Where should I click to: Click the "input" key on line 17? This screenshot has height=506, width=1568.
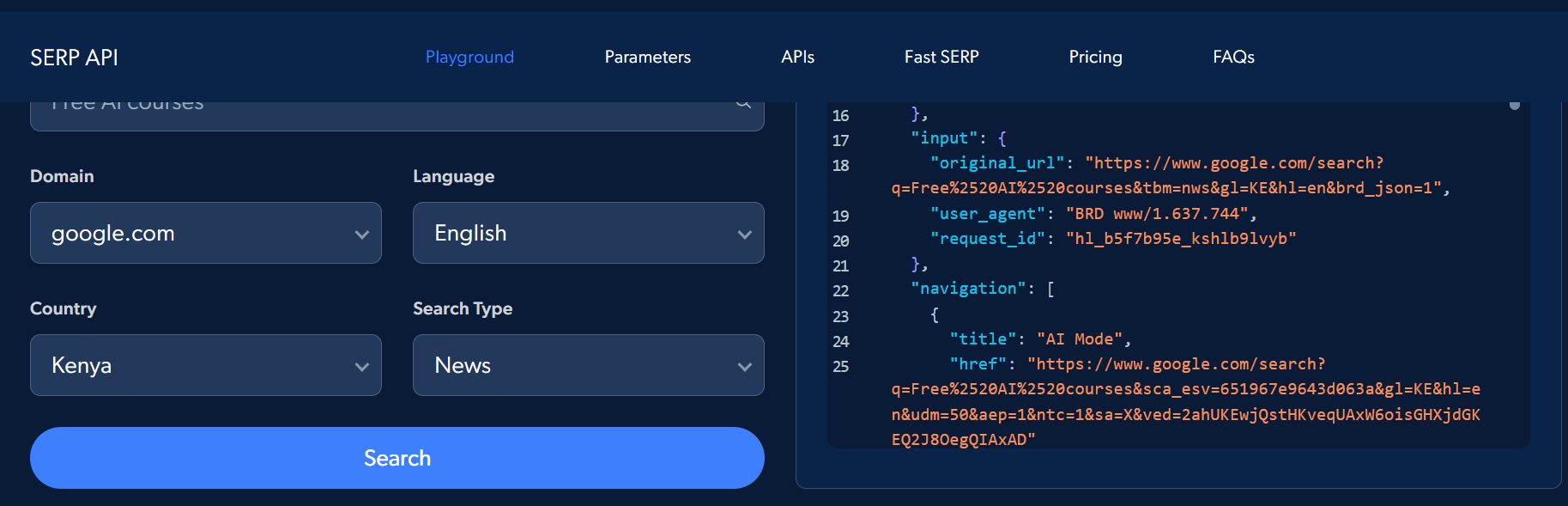pos(945,138)
